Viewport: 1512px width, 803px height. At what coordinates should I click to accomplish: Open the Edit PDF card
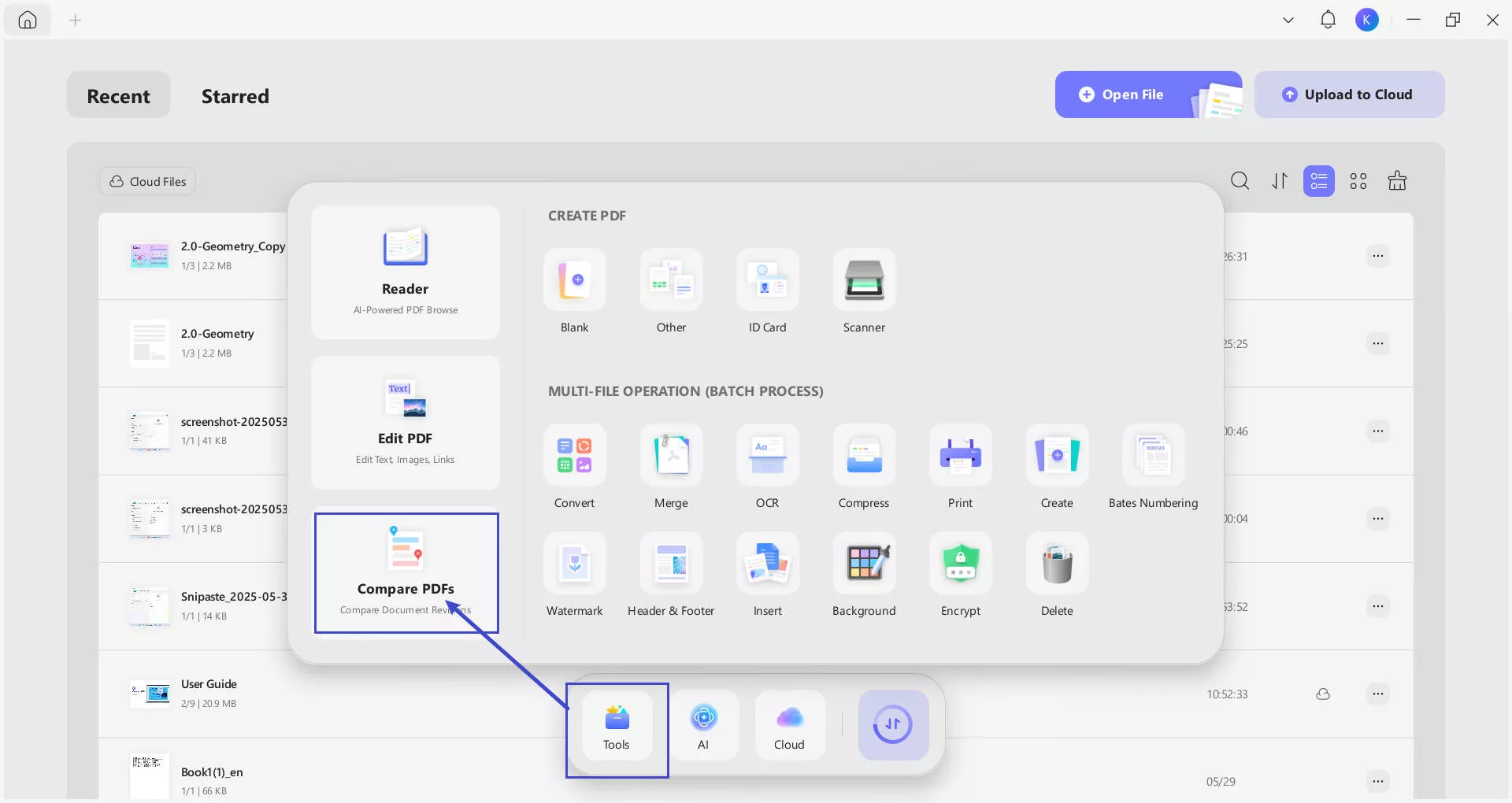406,423
